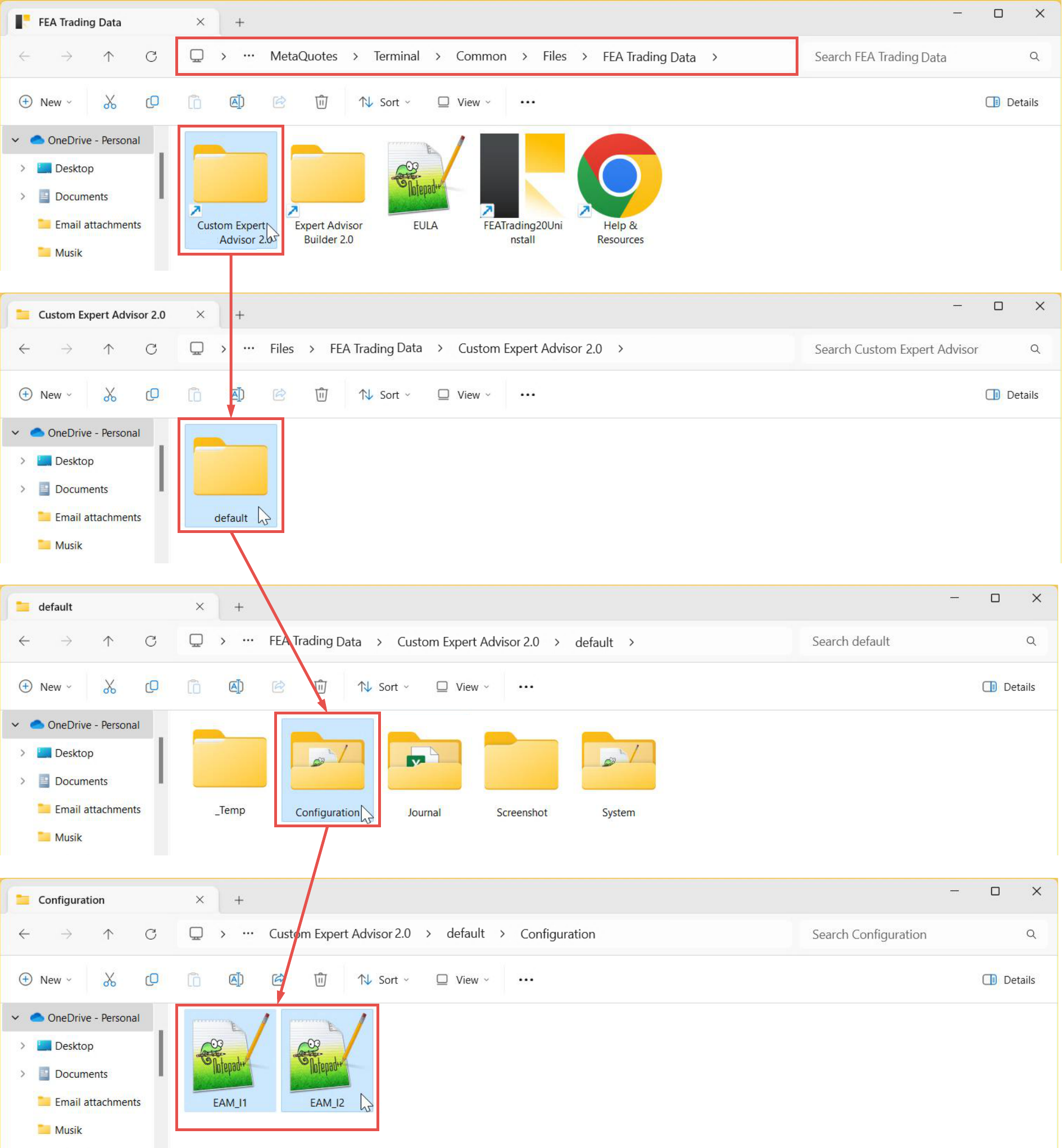Click the Configuration window tab
1062x1148 pixels.
tap(112, 900)
